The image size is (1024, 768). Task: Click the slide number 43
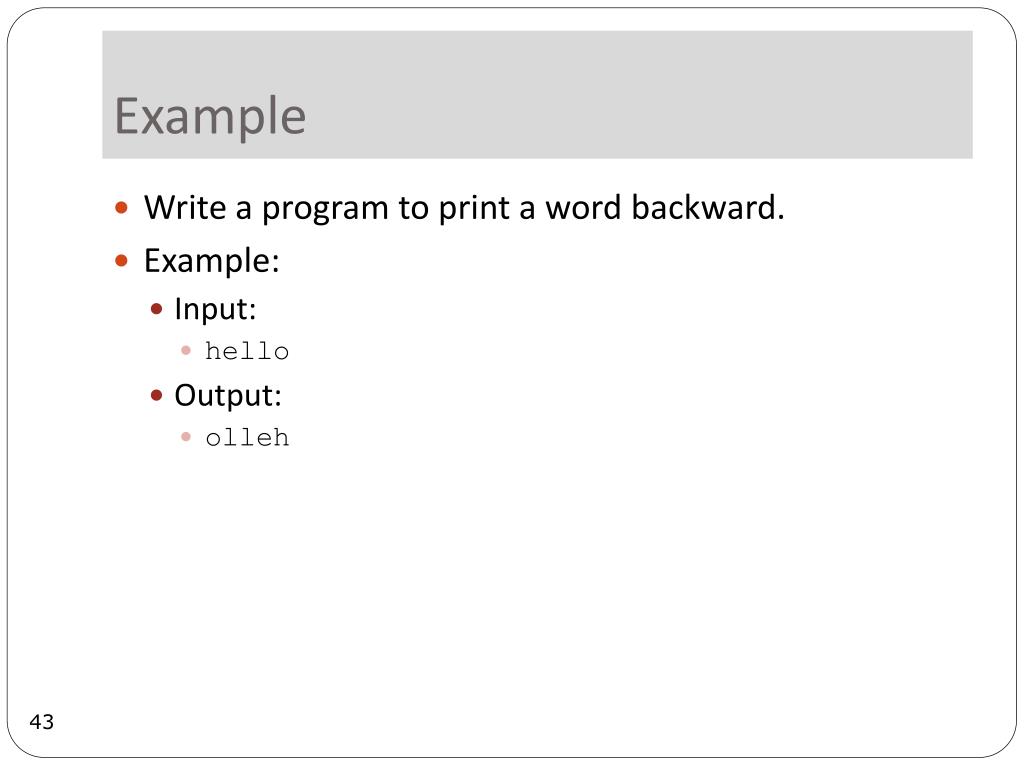tap(42, 722)
